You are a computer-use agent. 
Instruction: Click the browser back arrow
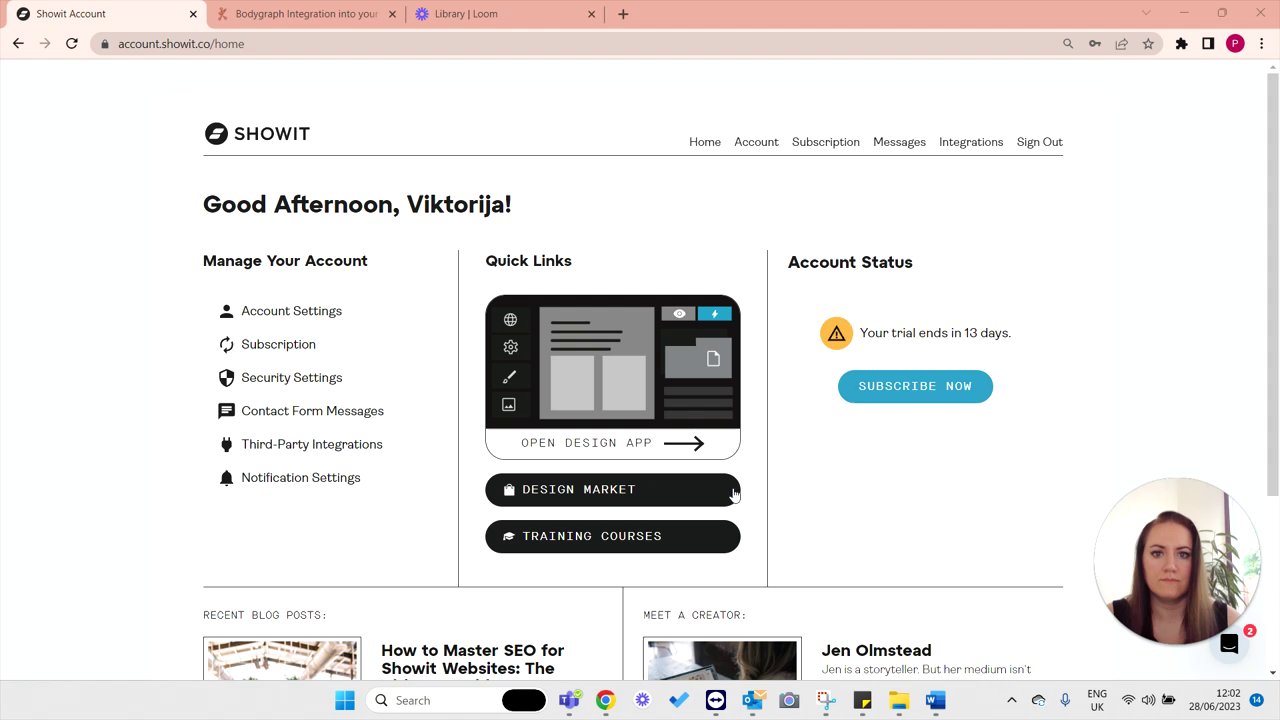pyautogui.click(x=18, y=44)
